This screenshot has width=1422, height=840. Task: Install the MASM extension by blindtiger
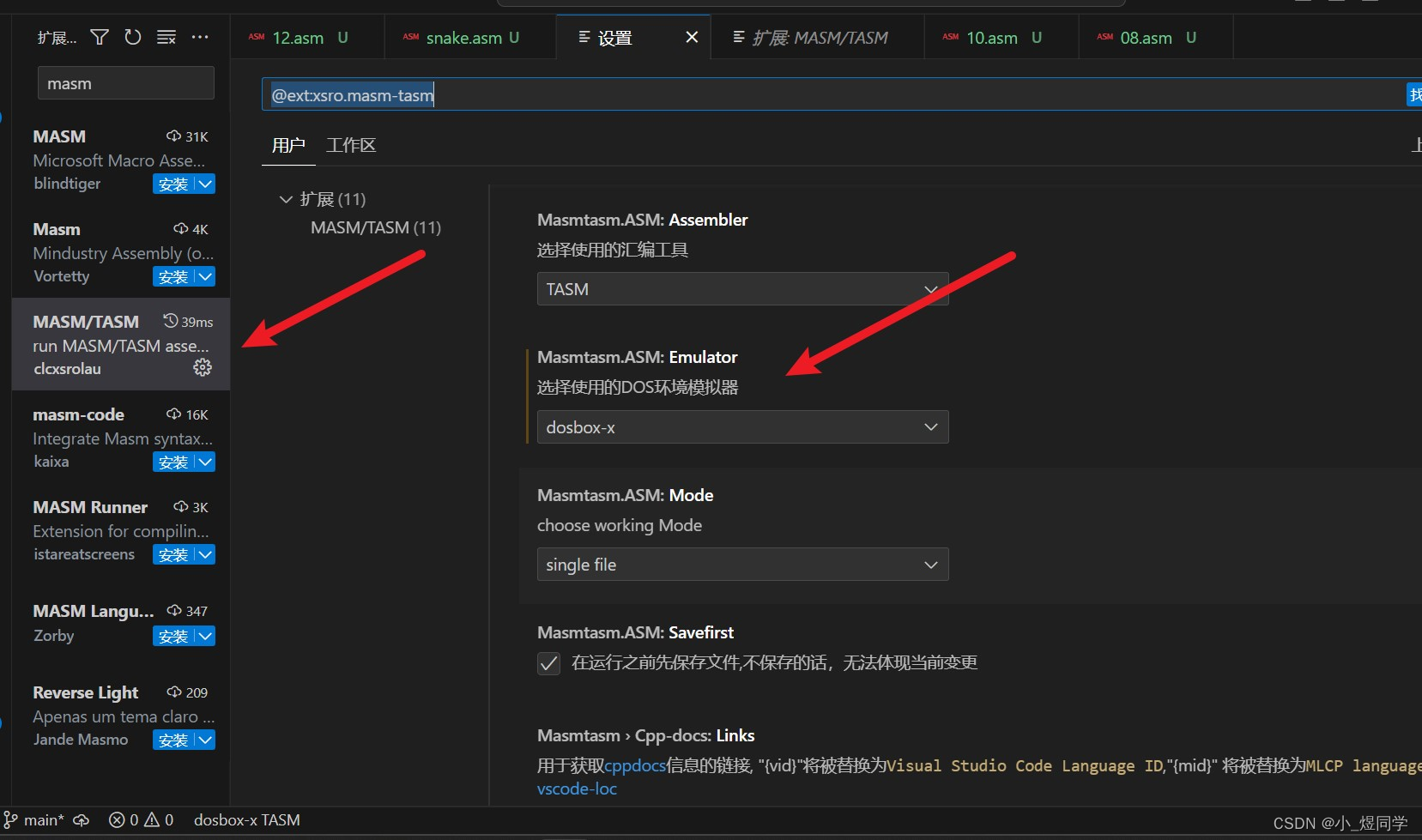(x=173, y=184)
